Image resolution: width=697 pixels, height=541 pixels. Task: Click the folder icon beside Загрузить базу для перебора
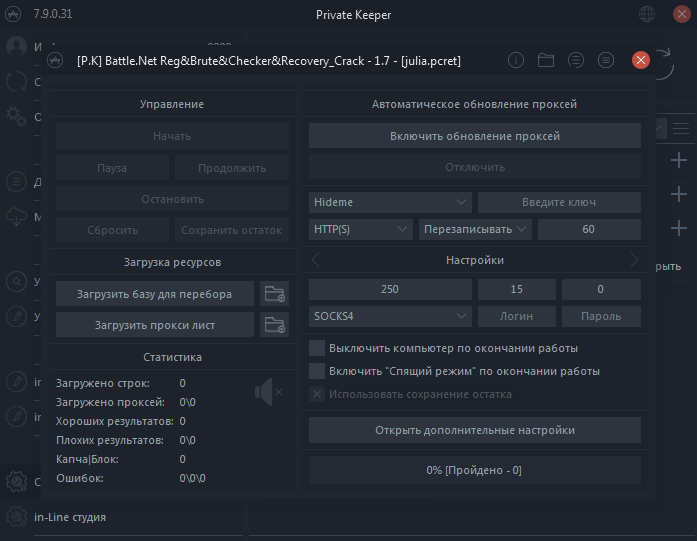pos(273,294)
